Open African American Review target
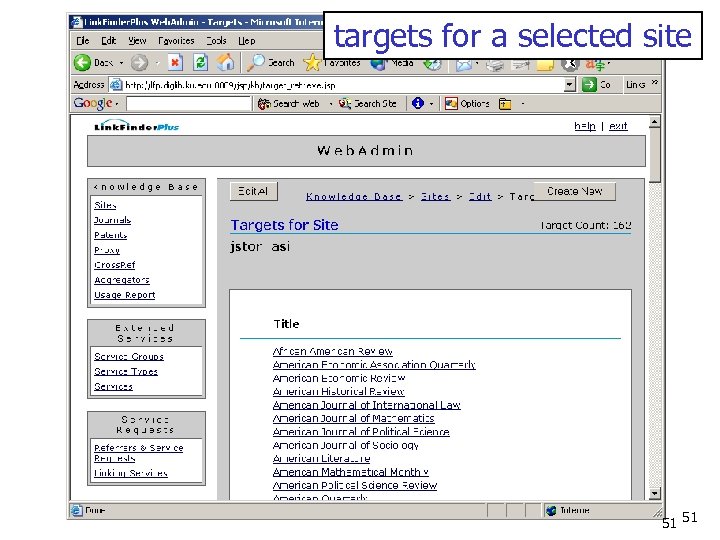This screenshot has width=720, height=540. pos(332,351)
